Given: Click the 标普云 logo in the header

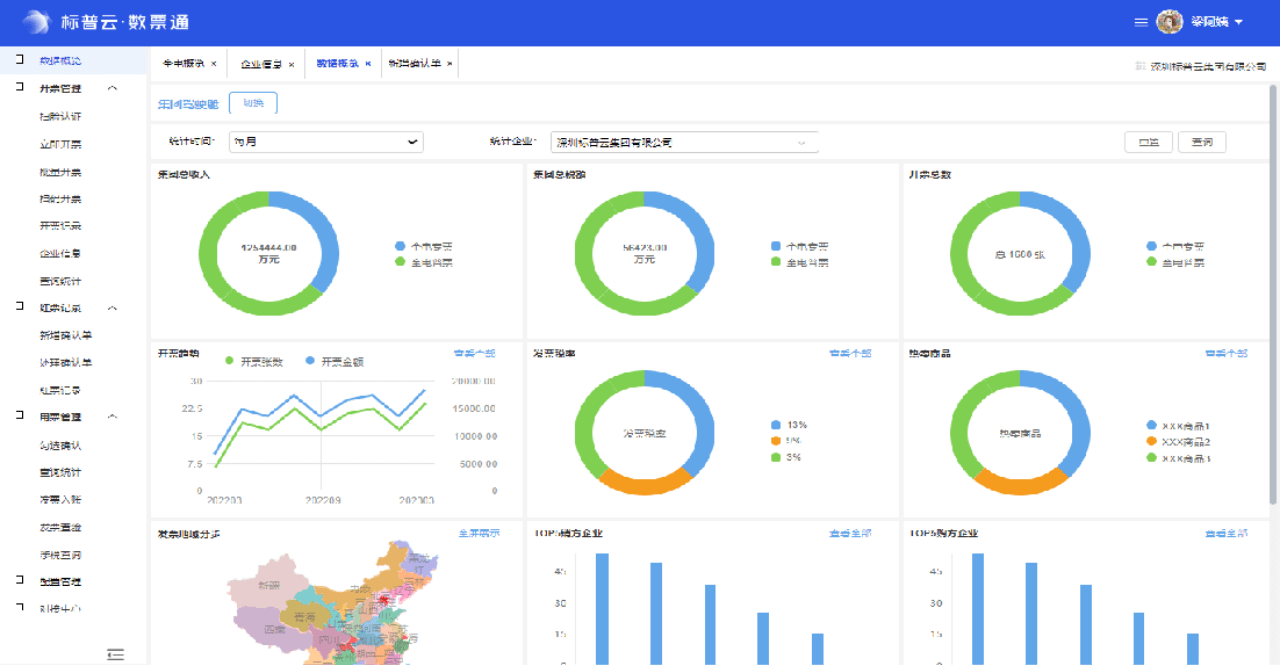Looking at the screenshot, I should coord(35,22).
